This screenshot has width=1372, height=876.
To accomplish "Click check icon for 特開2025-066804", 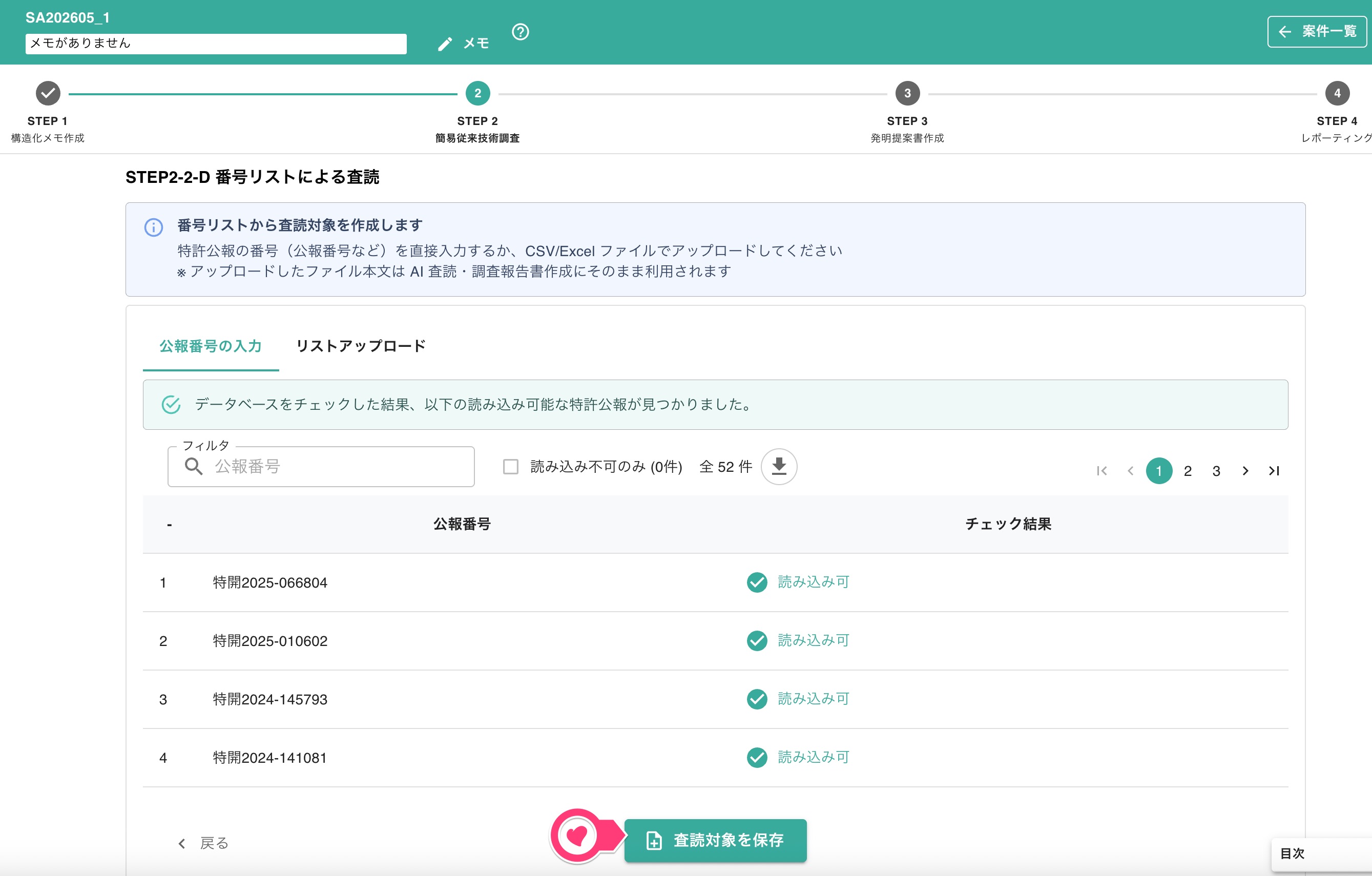I will tap(757, 582).
